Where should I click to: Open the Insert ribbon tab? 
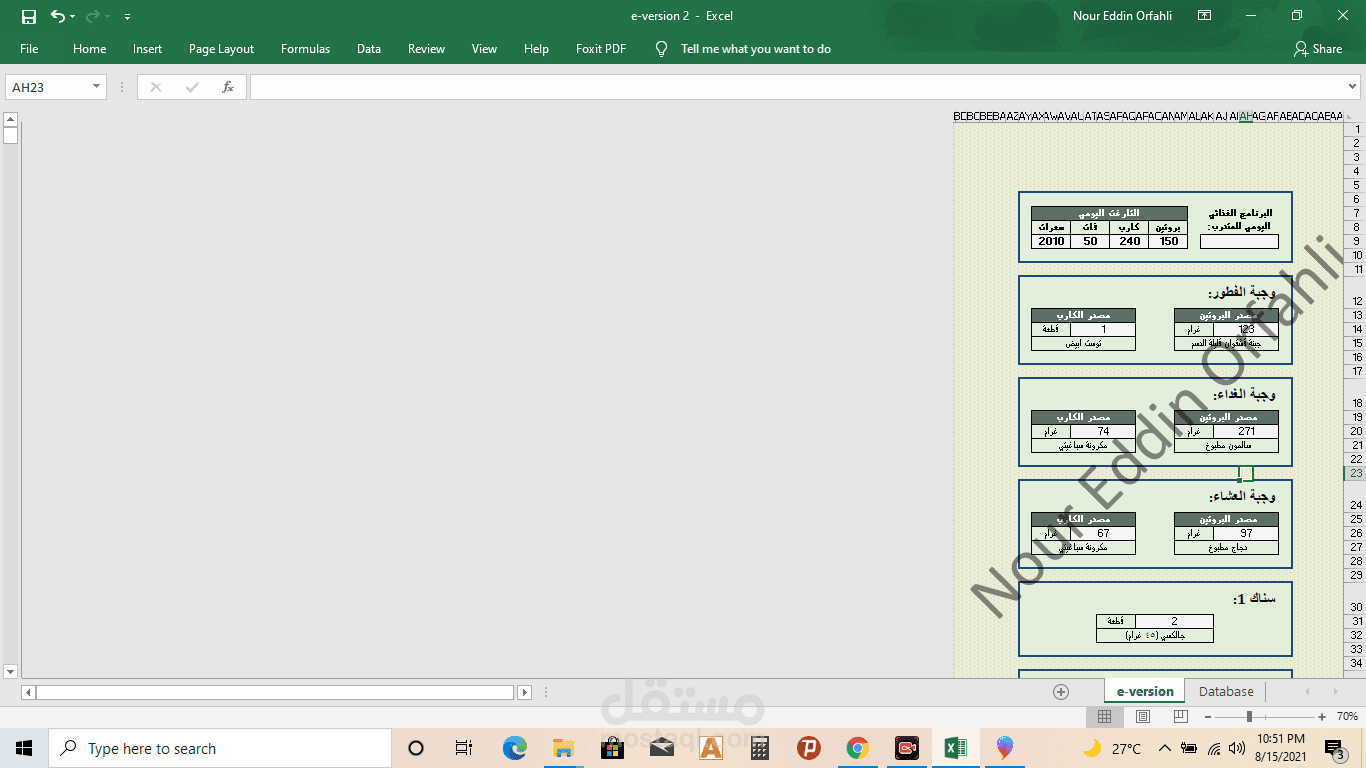tap(147, 49)
